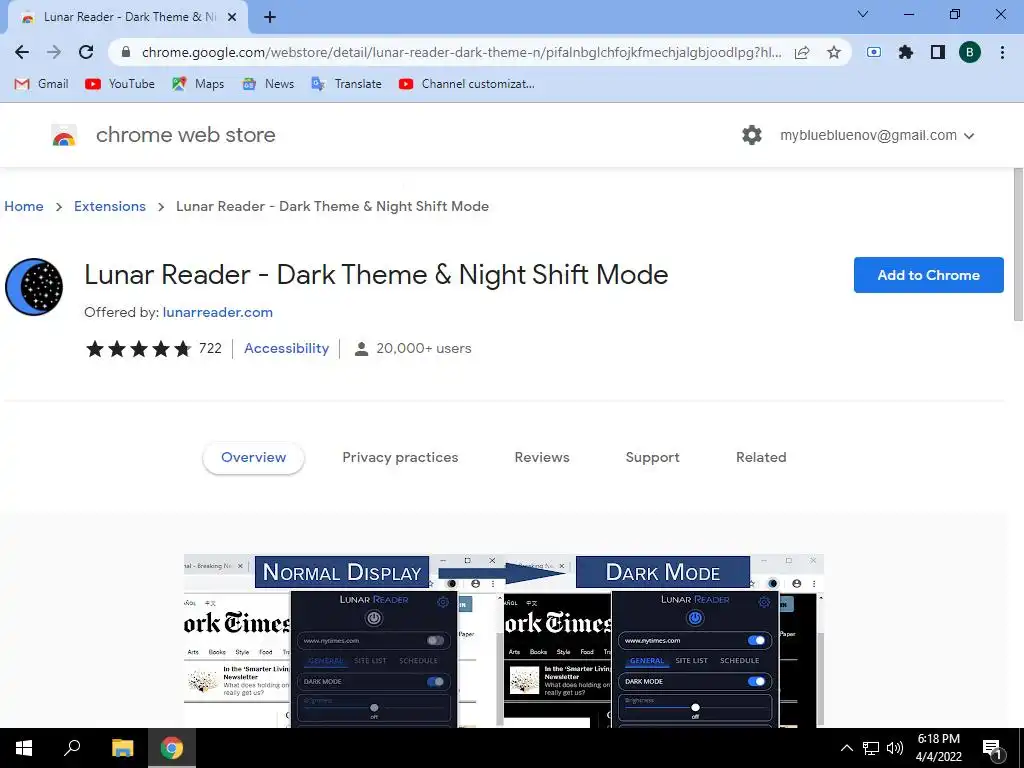Open the notification center icon
This screenshot has width=1024, height=768.
coord(993,750)
